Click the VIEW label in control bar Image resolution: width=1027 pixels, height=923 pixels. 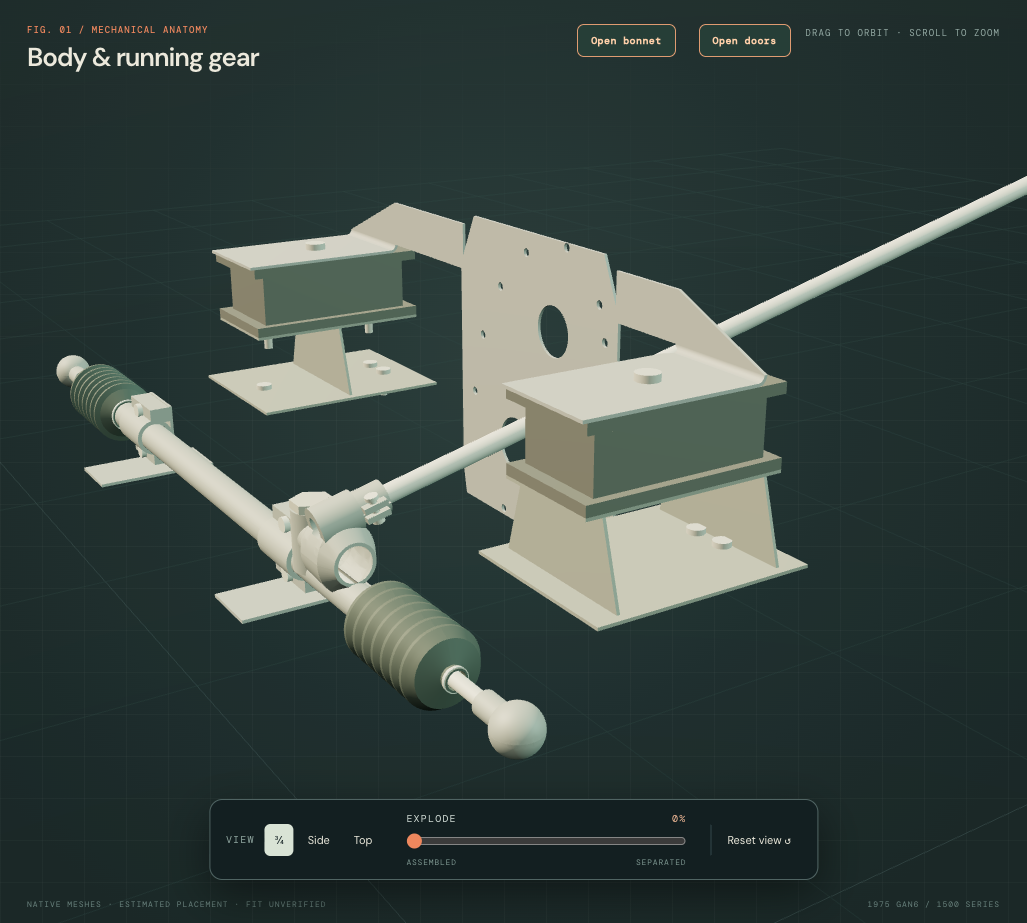(x=240, y=840)
